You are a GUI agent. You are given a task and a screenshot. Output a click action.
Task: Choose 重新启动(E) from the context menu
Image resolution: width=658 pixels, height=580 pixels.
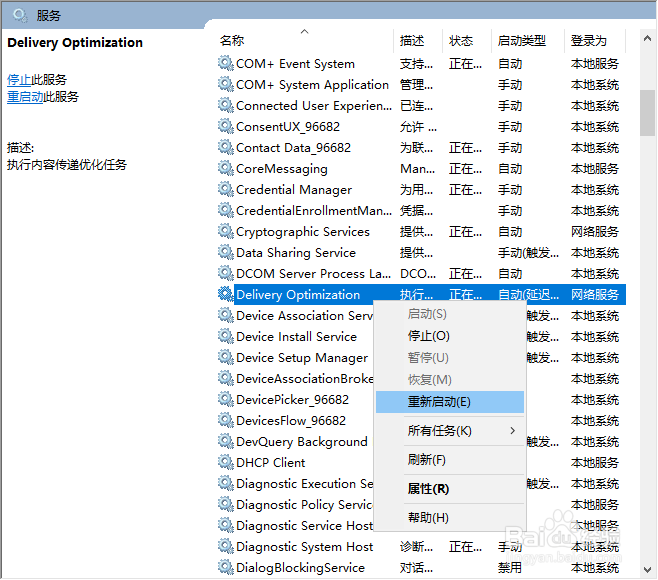click(439, 402)
